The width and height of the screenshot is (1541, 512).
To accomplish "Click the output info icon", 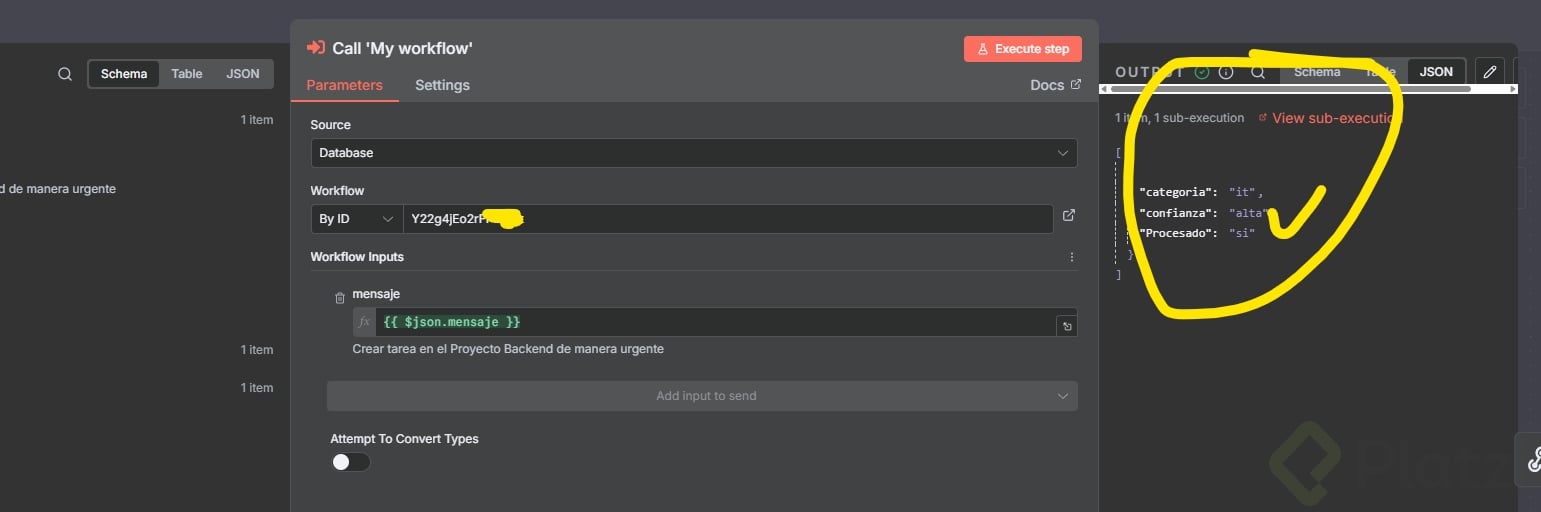I will [x=1226, y=72].
